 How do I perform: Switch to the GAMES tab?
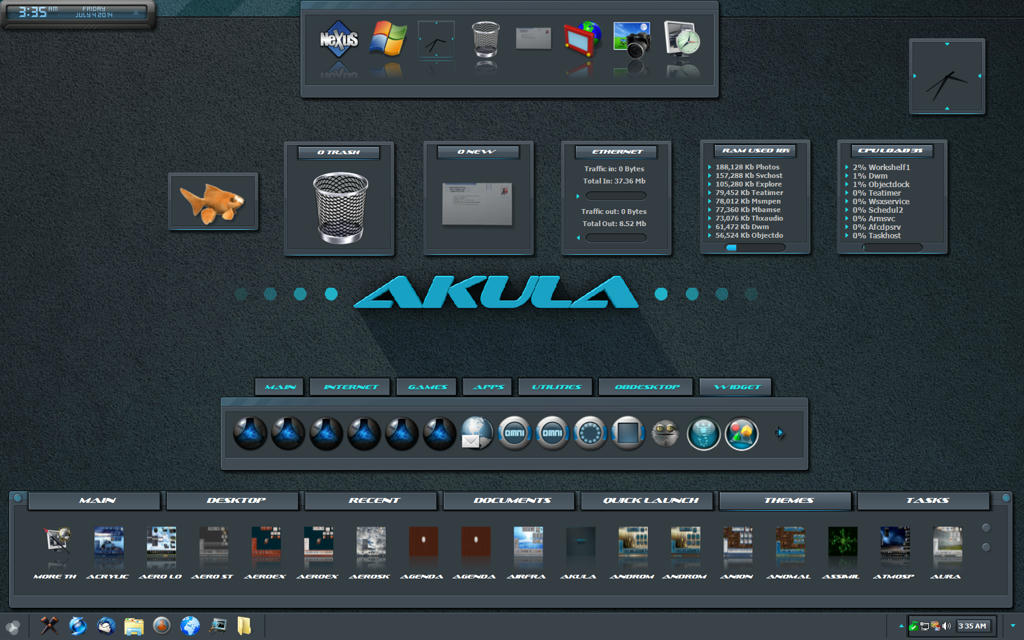coord(427,387)
